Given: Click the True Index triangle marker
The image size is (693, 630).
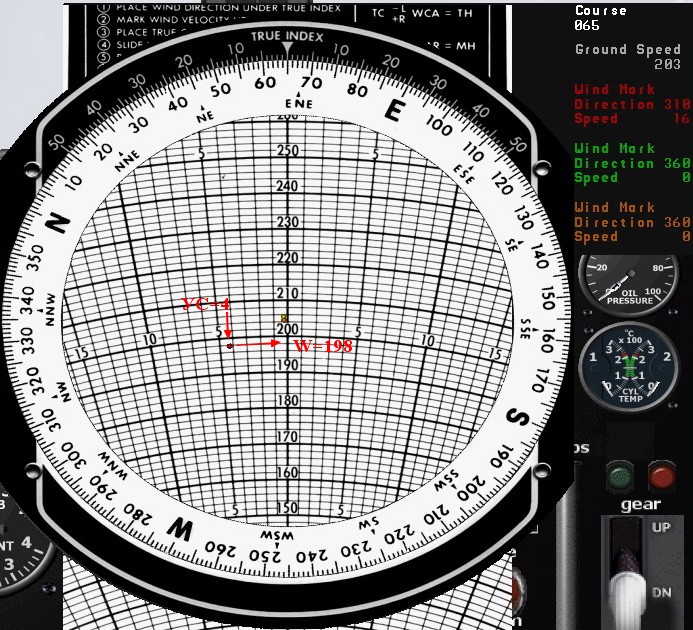Looking at the screenshot, I should tap(288, 47).
